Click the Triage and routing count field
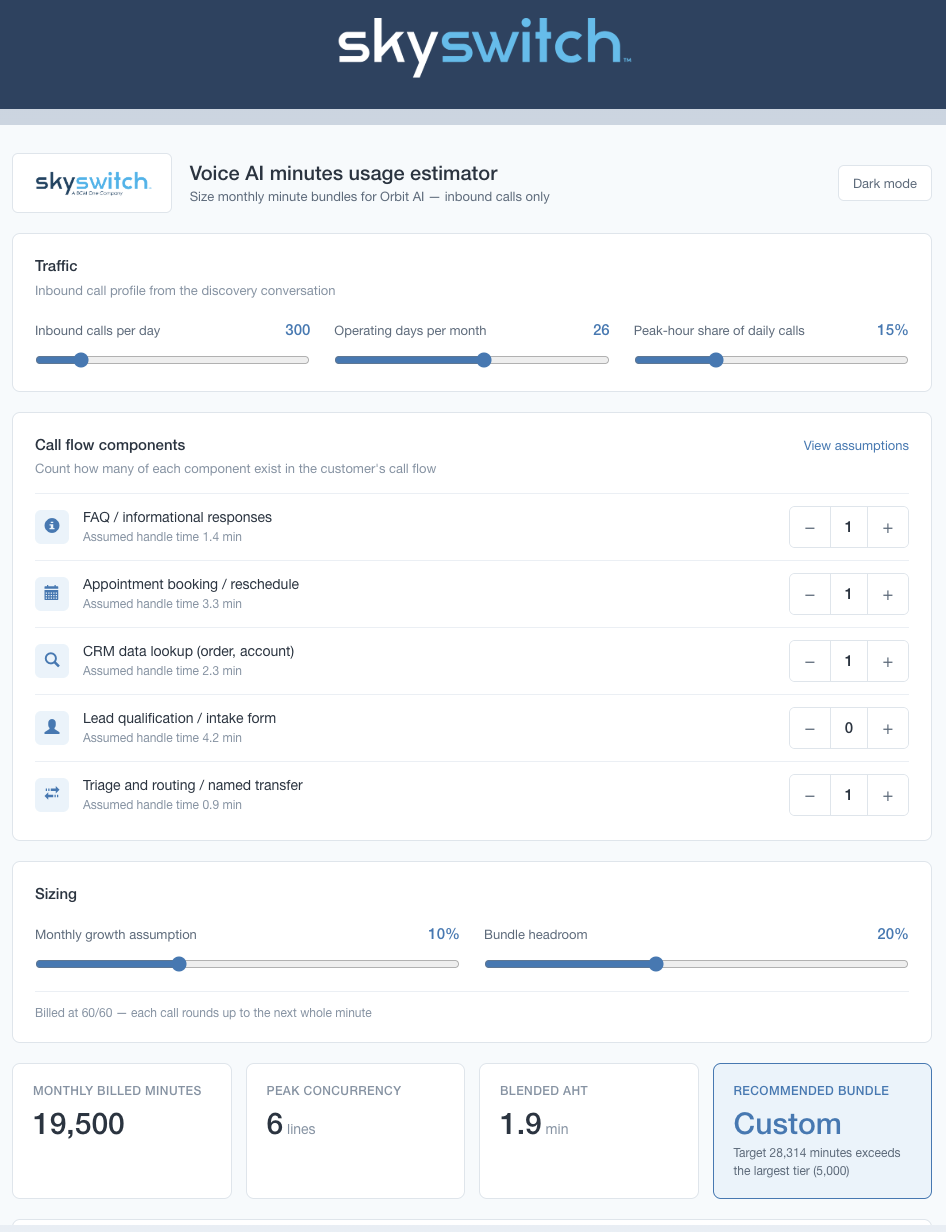Screen dimensions: 946x1232 tap(849, 795)
